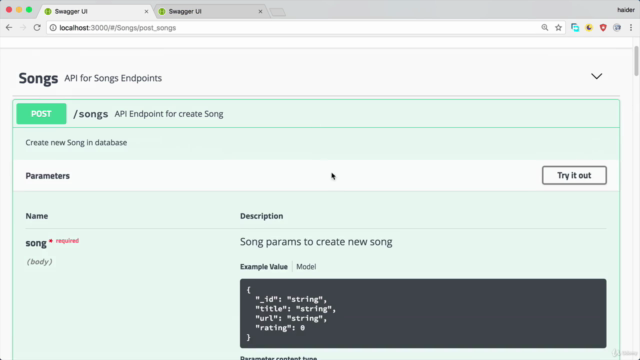Viewport: 640px width, 360px height.
Task: Click the Name column header
Action: coord(37,216)
